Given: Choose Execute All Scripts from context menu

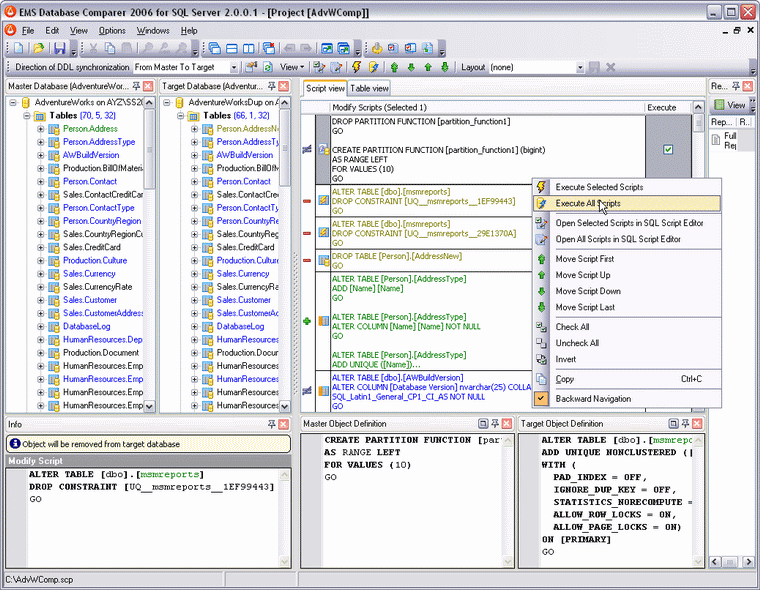Looking at the screenshot, I should (627, 203).
